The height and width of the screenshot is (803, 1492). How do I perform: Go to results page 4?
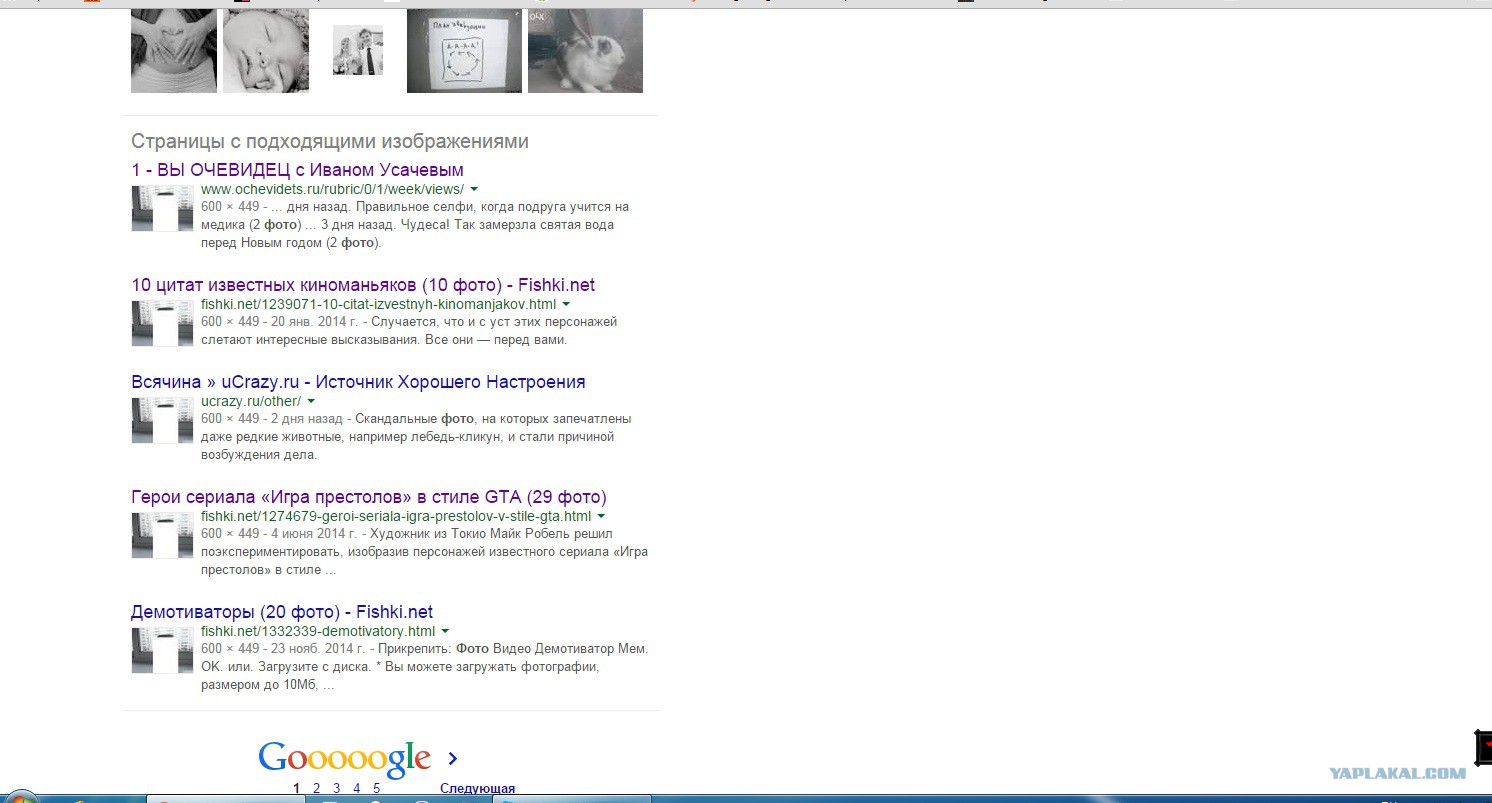click(356, 789)
